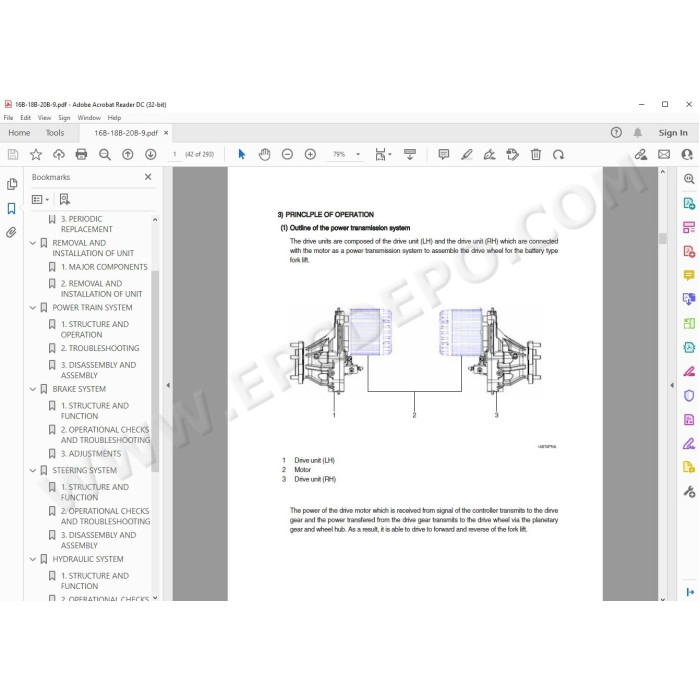Screen dimensions: 700x700
Task: Open the zoom level dropdown
Action: (358, 154)
